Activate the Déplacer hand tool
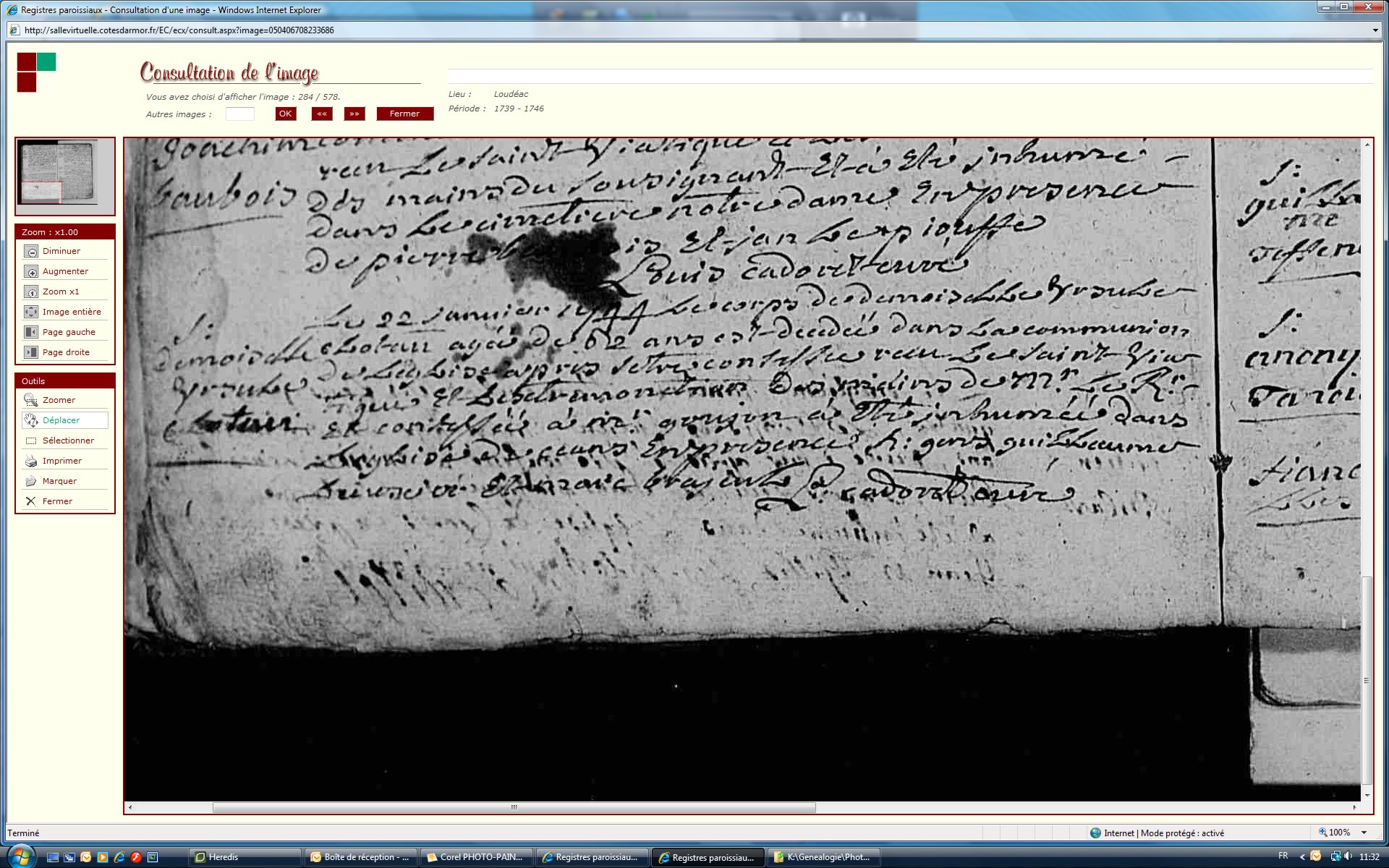The height and width of the screenshot is (868, 1389). pyautogui.click(x=31, y=420)
